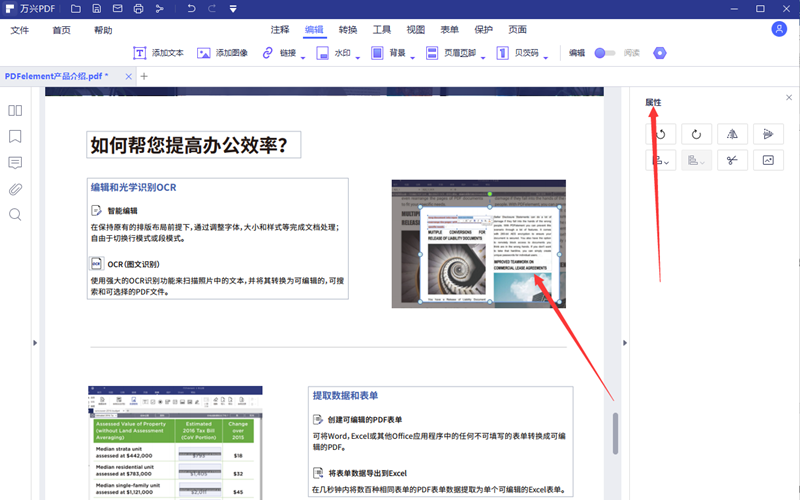Open the 文件 menu
This screenshot has height=500, width=800.
coord(20,30)
